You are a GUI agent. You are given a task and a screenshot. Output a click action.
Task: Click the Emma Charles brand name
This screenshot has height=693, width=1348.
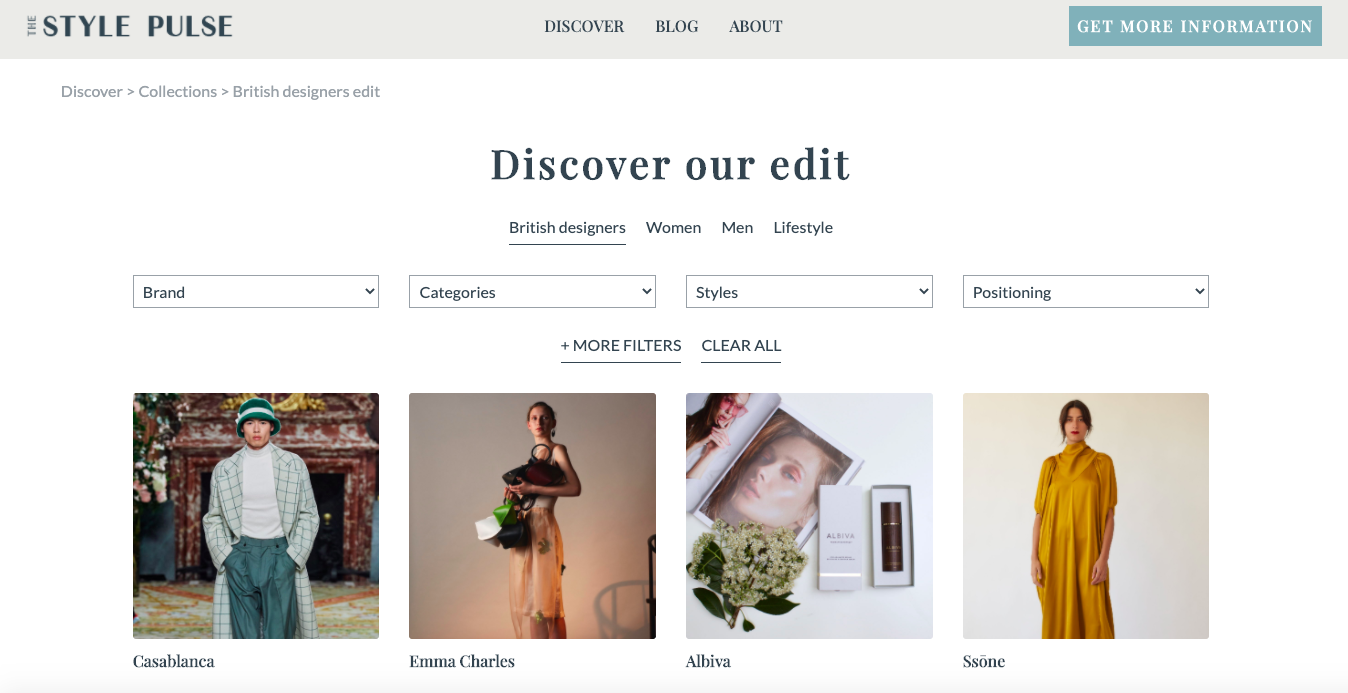pos(462,661)
